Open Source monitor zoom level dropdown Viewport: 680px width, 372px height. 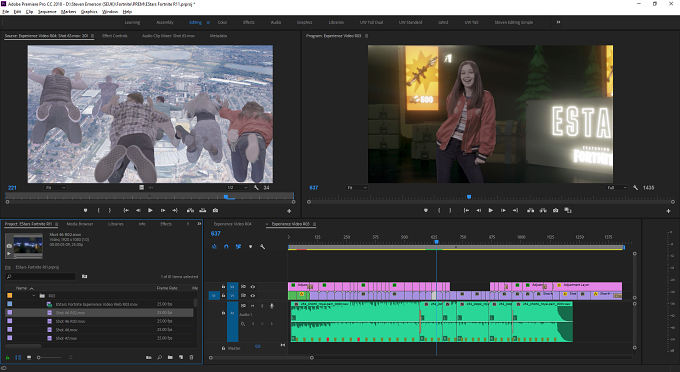tap(55, 188)
